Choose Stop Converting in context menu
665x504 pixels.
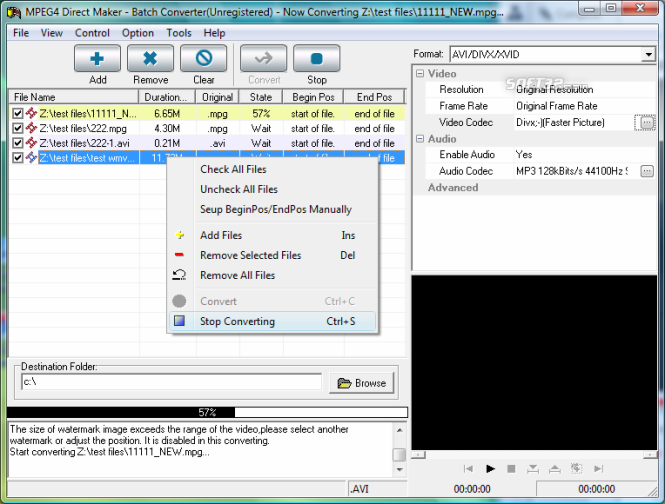(x=272, y=321)
